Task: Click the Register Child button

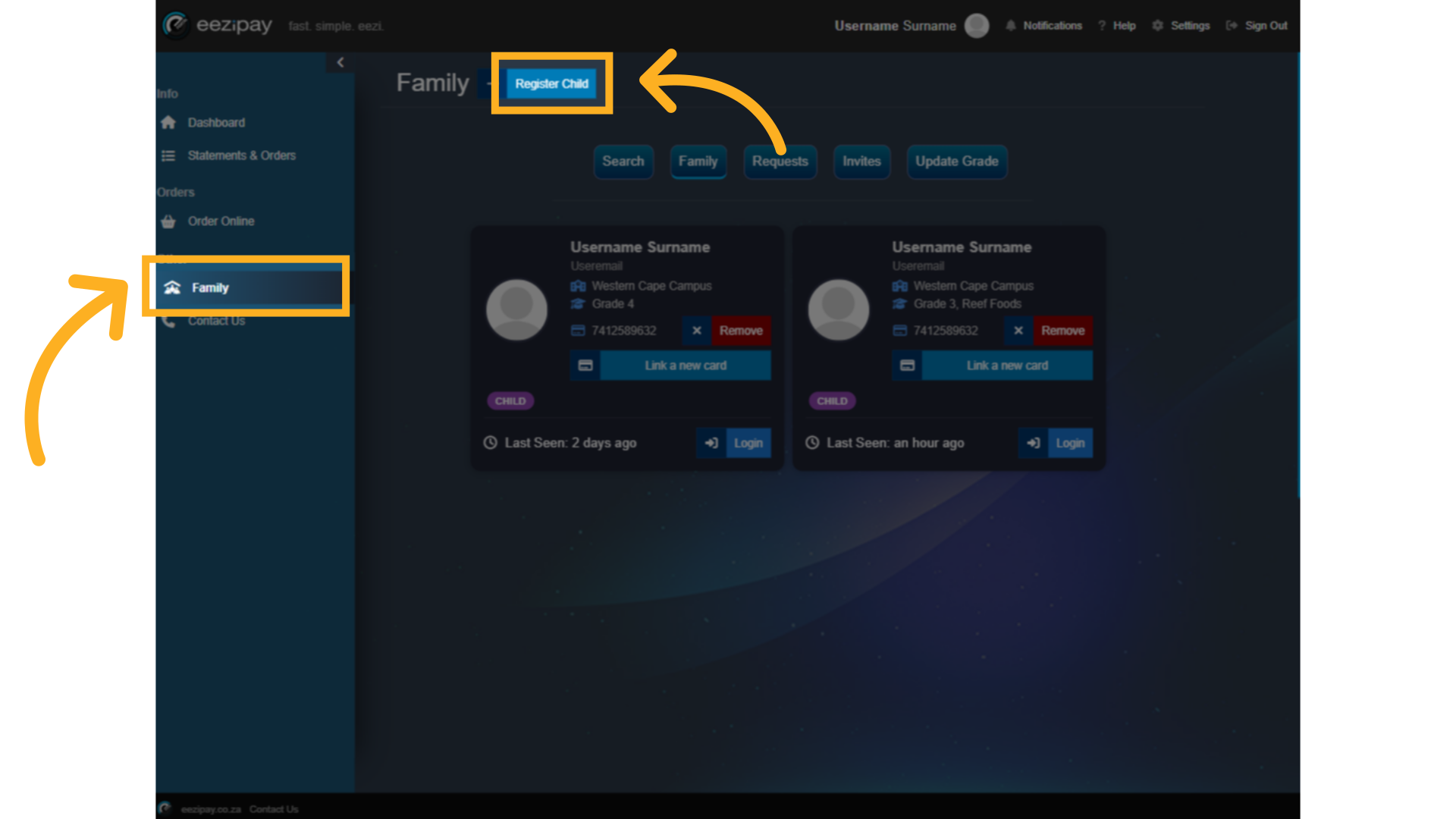Action: pos(552,83)
